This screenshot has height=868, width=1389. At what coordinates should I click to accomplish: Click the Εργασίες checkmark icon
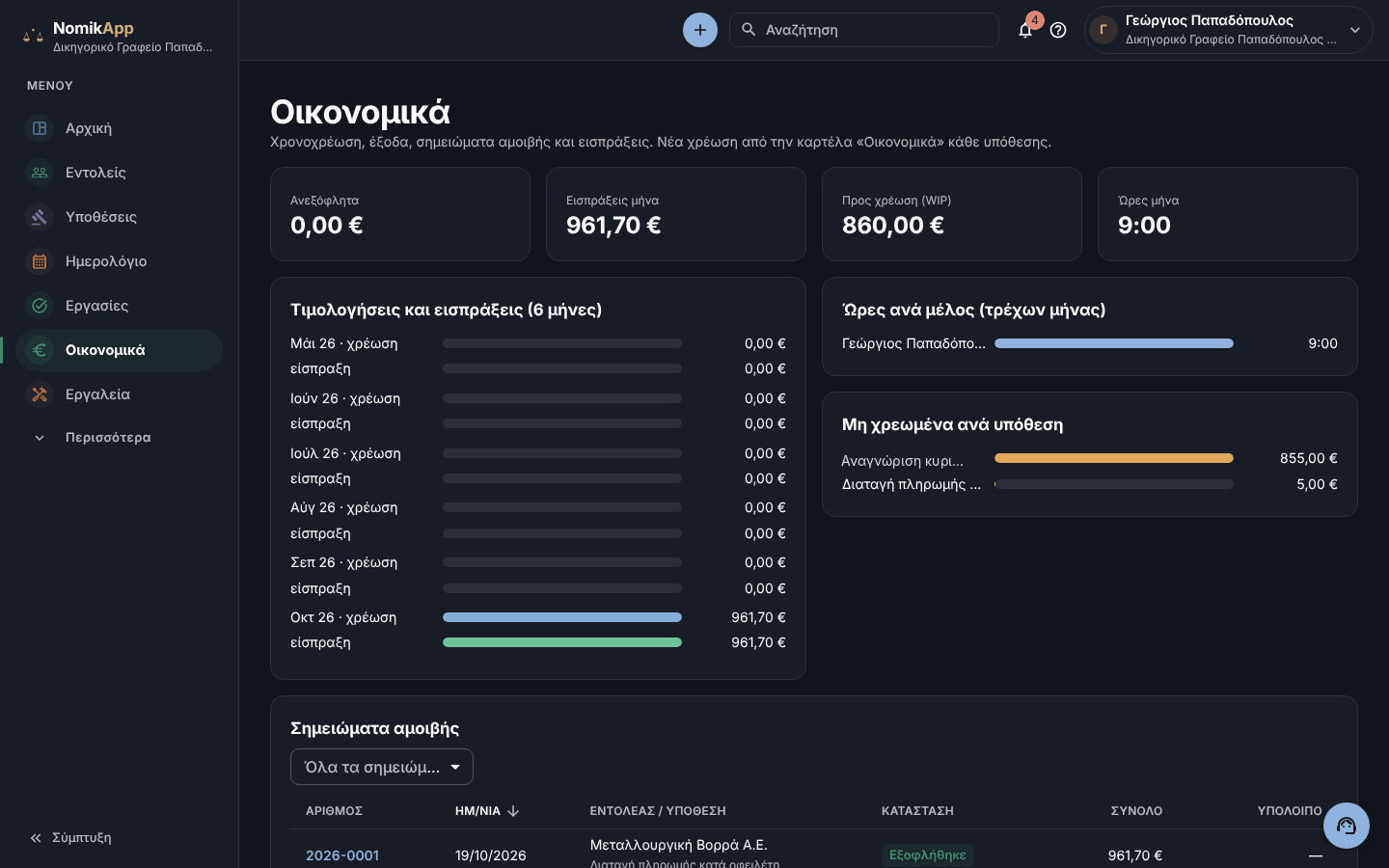click(x=40, y=306)
